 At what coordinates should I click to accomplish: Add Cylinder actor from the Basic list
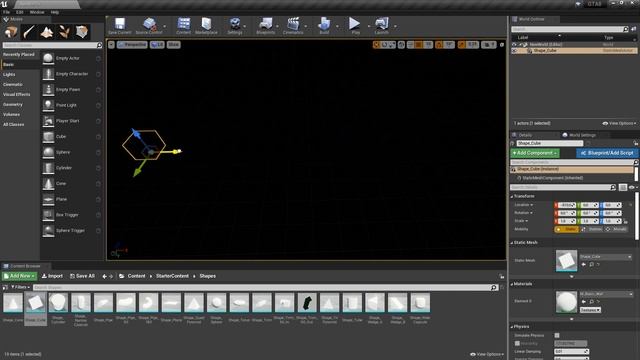[71, 168]
